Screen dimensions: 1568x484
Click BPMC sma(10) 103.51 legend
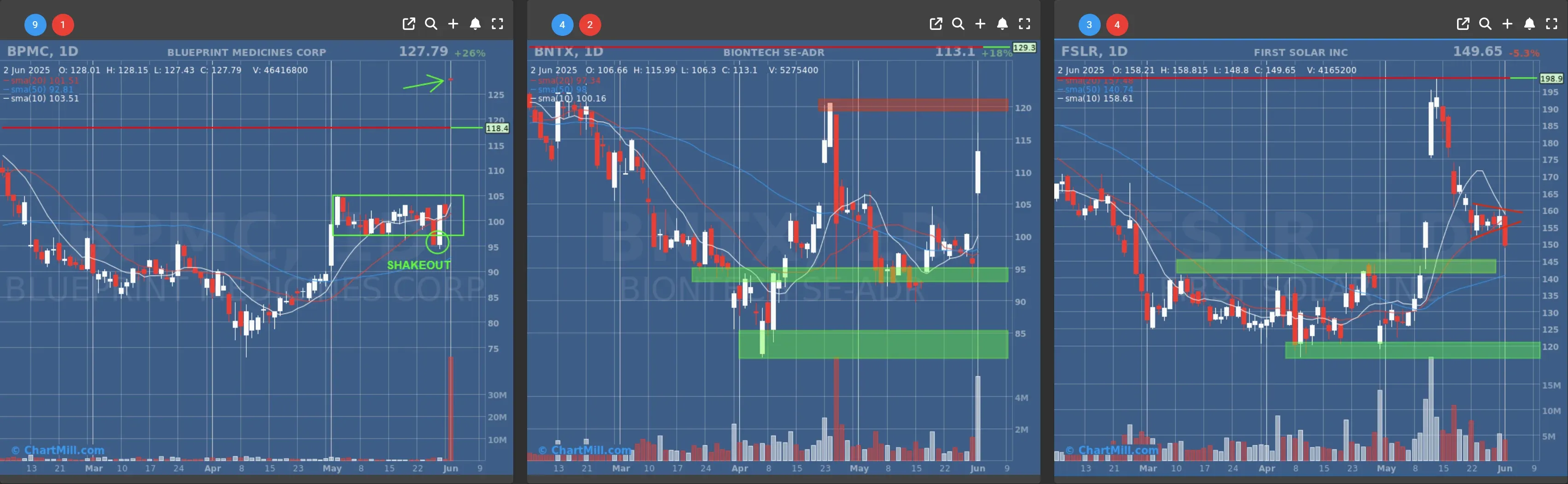(41, 98)
